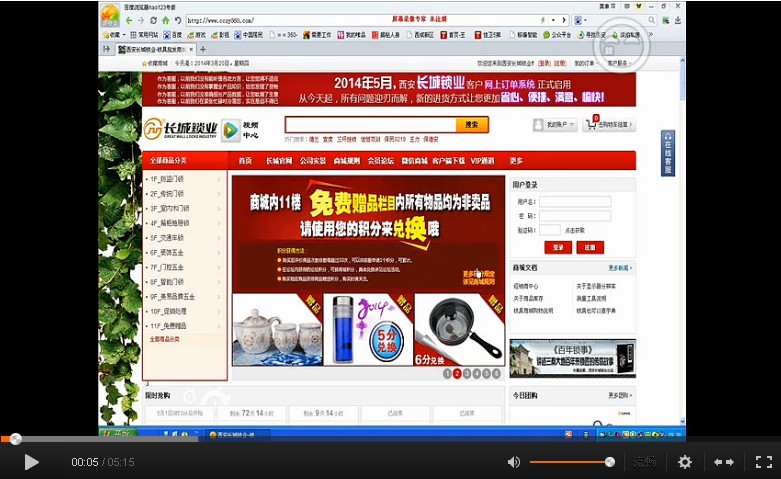Screen dimensions: 781x479
Task: Open the video quality selector
Action: tap(645, 462)
